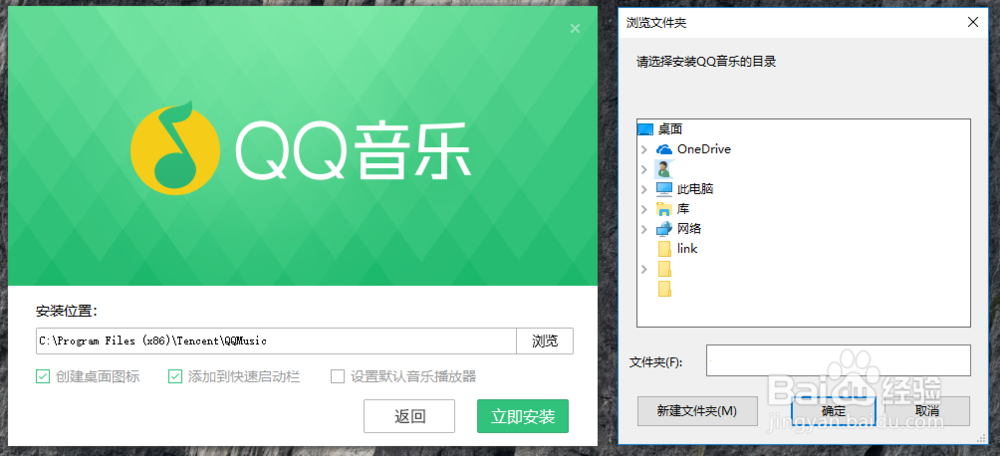Expand the user profile tree node
The image size is (1000, 456).
644,169
